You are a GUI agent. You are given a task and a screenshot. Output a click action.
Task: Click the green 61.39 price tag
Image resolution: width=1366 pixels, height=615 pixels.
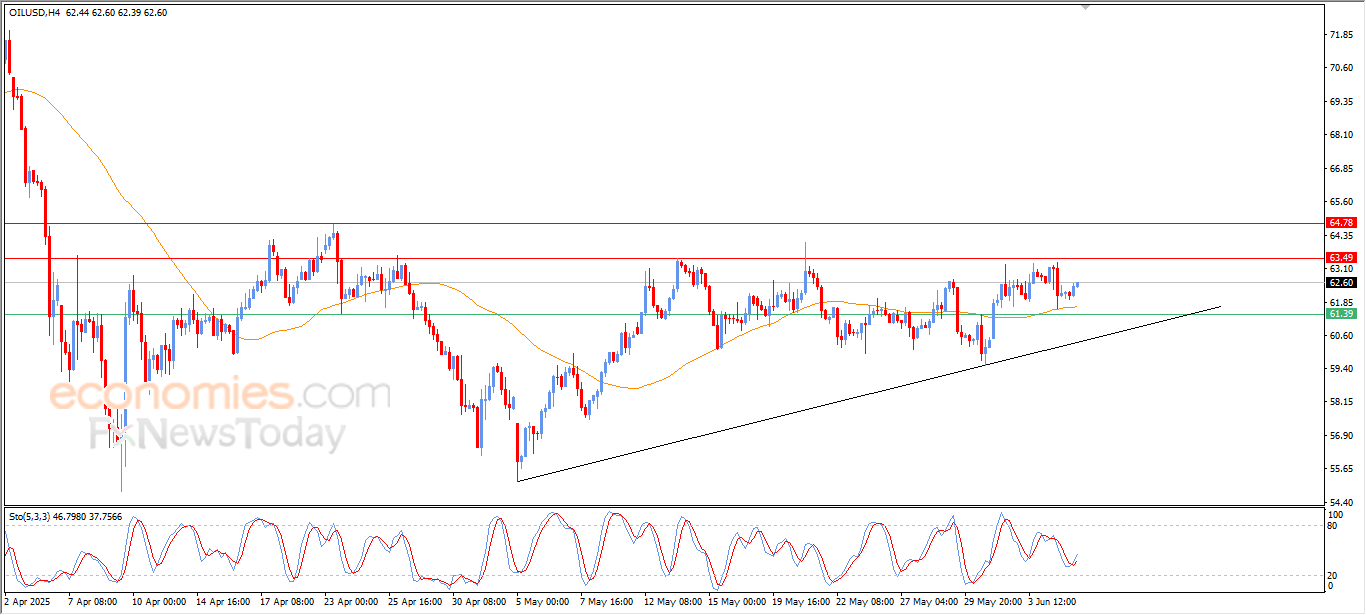click(1341, 313)
